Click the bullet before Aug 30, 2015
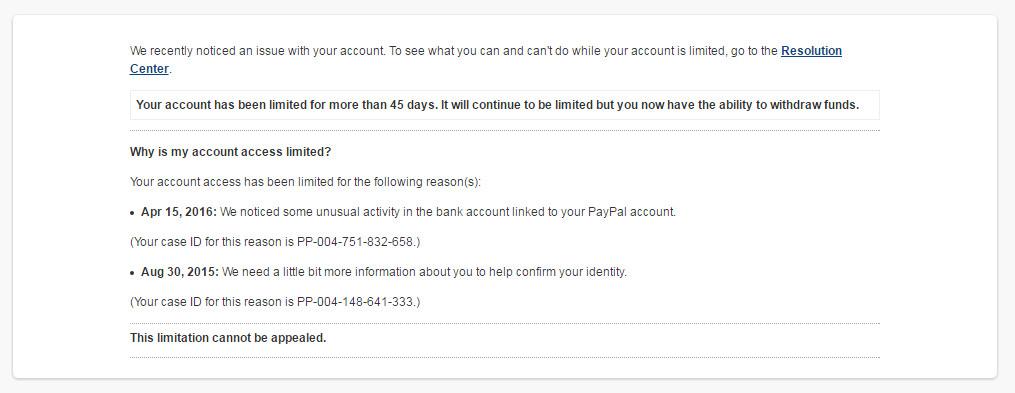This screenshot has height=393, width=1015. click(133, 273)
